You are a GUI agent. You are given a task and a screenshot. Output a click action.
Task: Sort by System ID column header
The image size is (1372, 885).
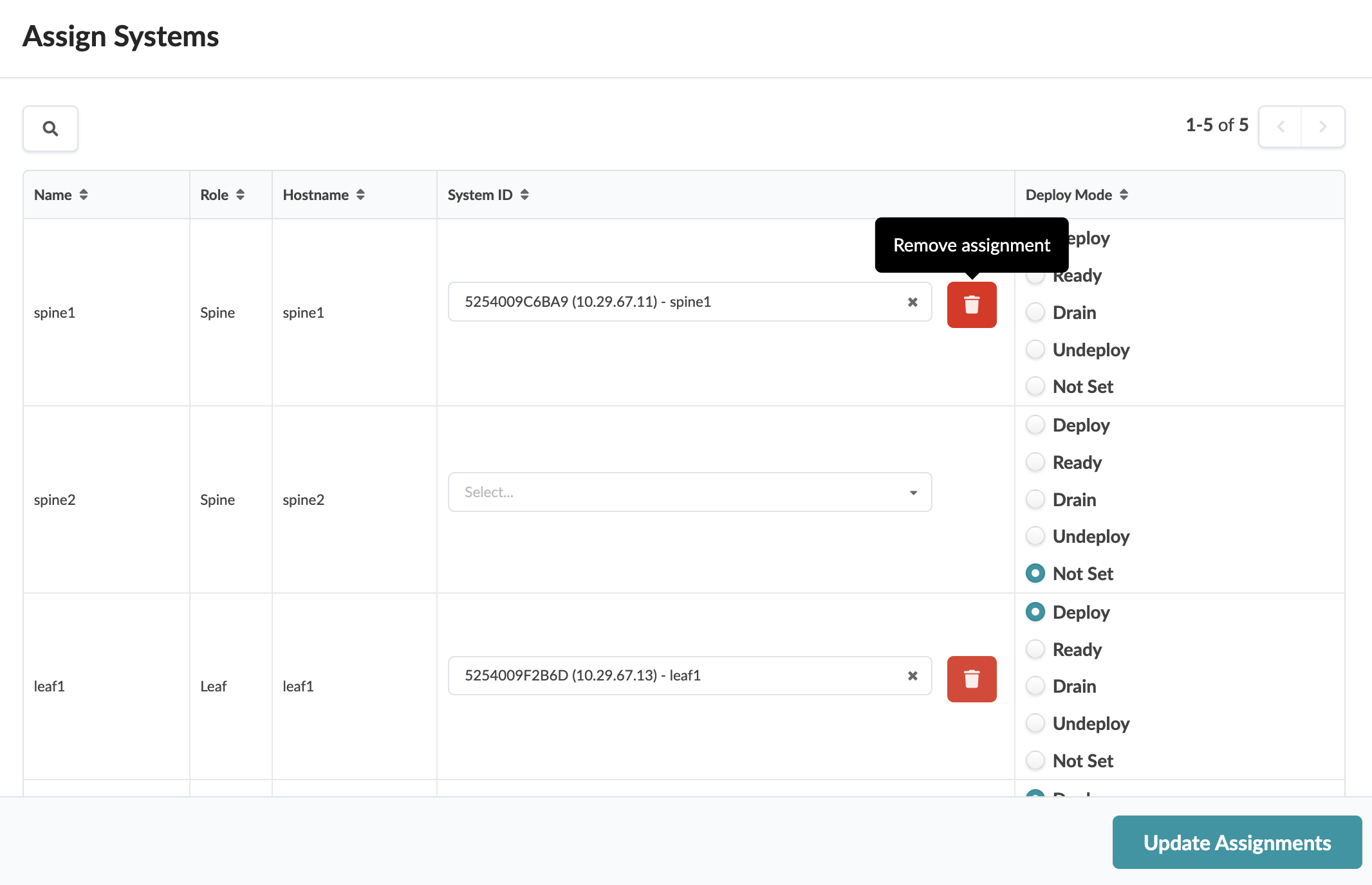[487, 194]
